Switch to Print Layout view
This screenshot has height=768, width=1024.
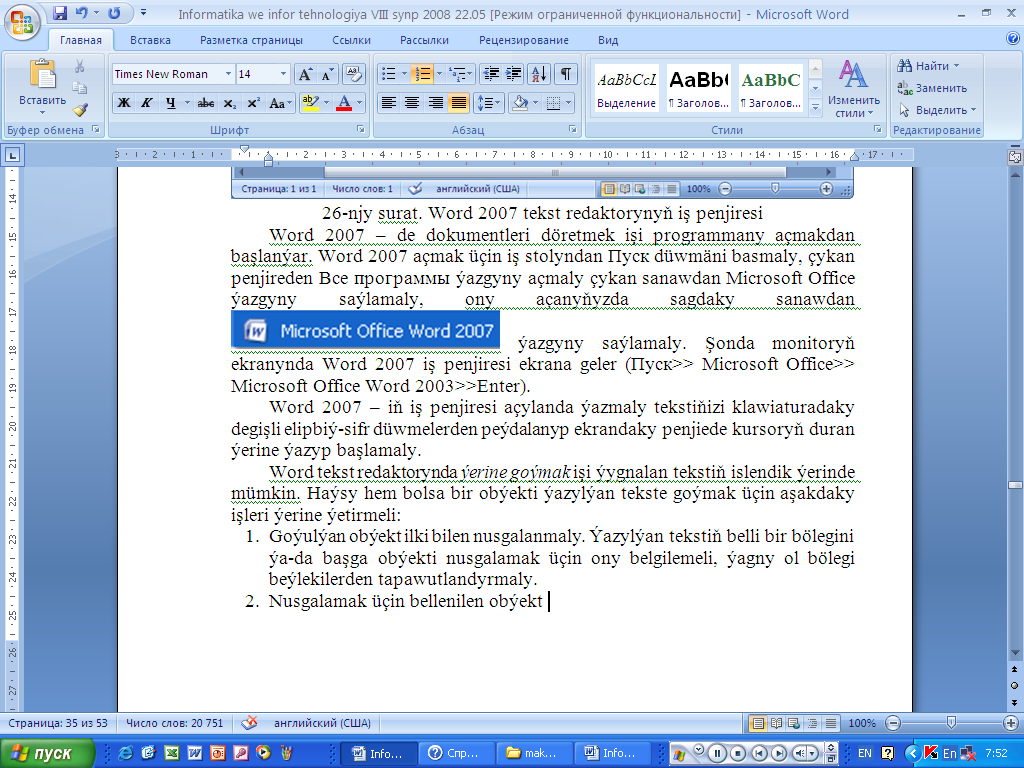(x=758, y=723)
